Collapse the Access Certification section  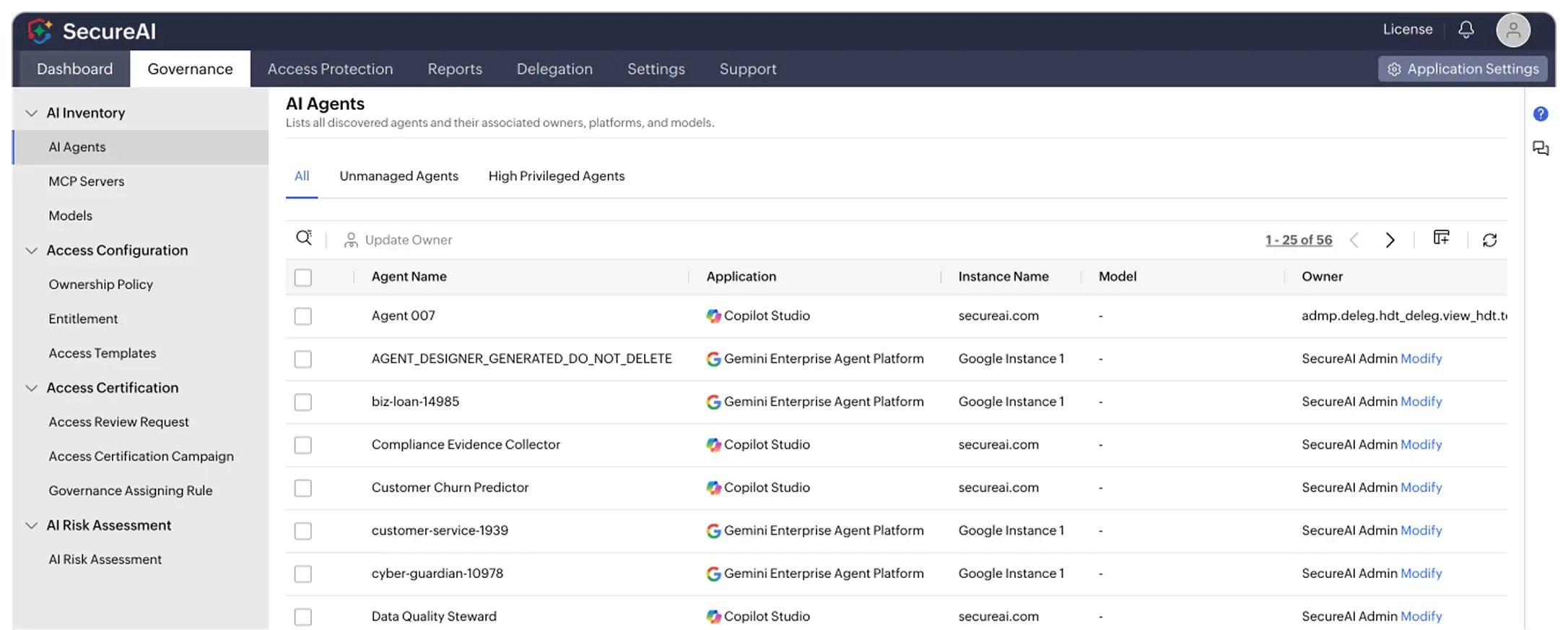pyautogui.click(x=31, y=388)
